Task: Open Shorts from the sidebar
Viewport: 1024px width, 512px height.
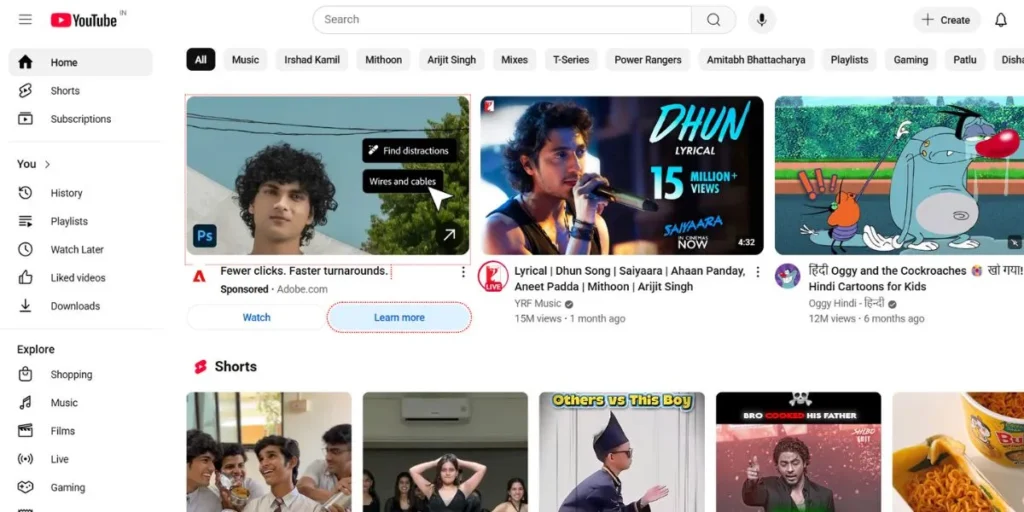Action: click(65, 91)
